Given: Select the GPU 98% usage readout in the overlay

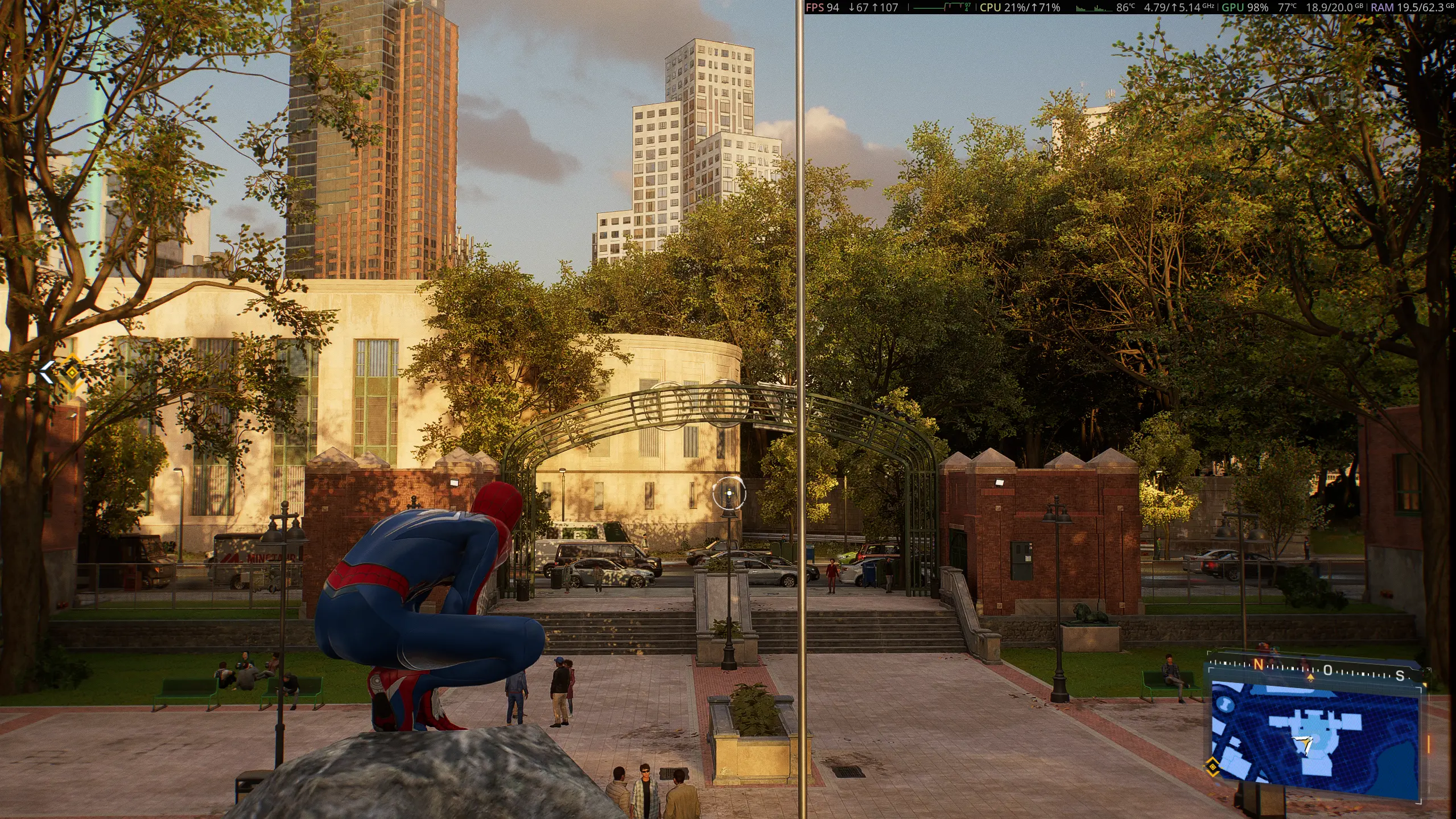Looking at the screenshot, I should tap(1245, 8).
